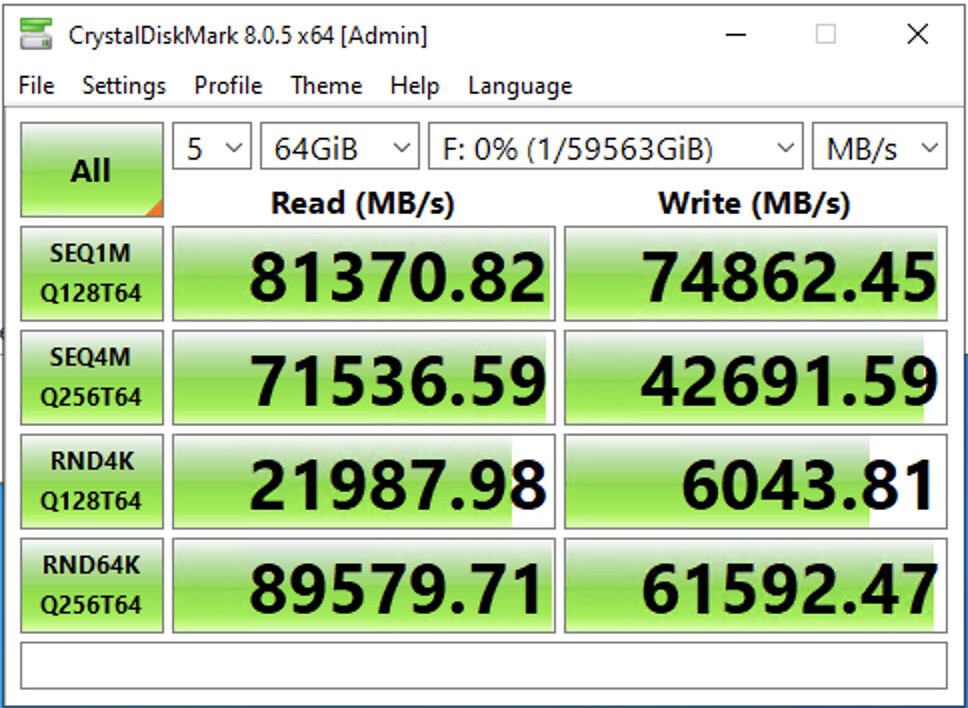
Task: Run all benchmarks with the All button
Action: 91,170
